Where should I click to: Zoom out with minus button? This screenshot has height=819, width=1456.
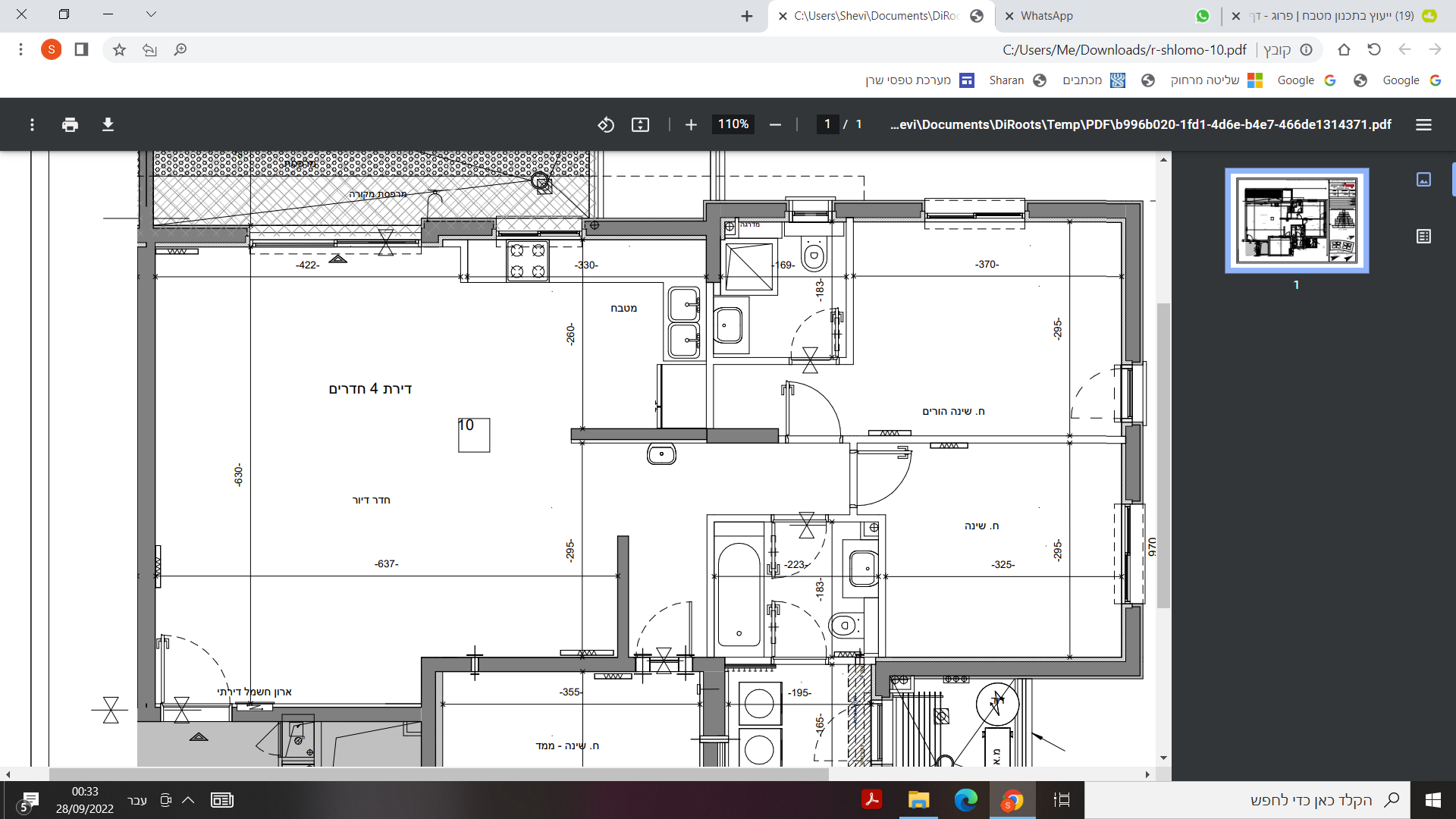(x=775, y=124)
